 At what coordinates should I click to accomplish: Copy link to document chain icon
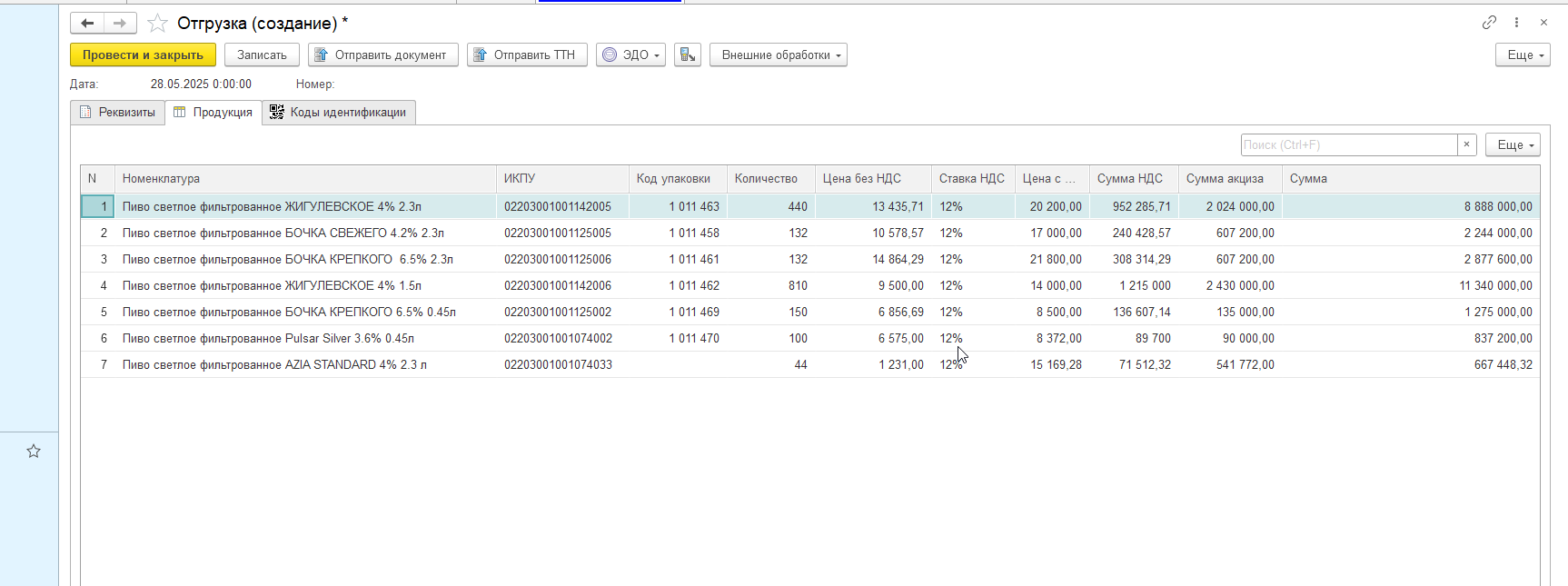coord(1489,23)
